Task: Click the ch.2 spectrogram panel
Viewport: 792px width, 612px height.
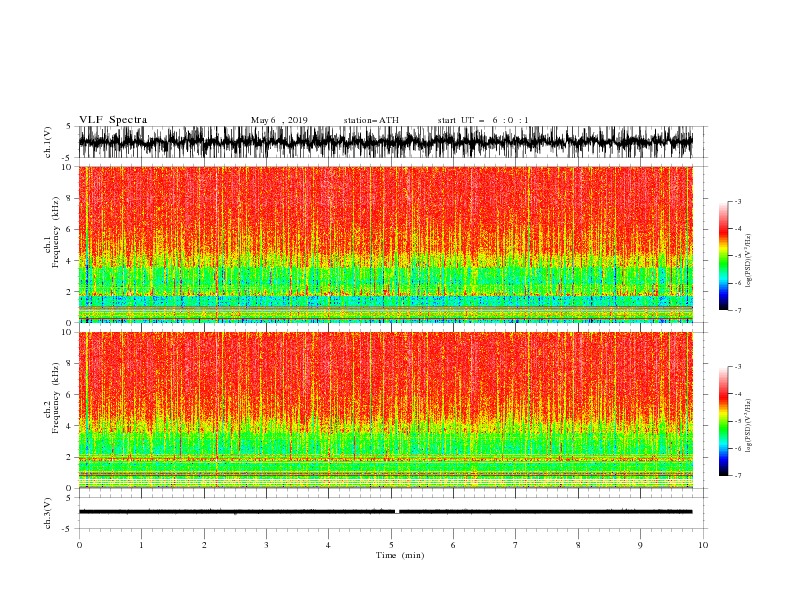Action: pyautogui.click(x=385, y=410)
